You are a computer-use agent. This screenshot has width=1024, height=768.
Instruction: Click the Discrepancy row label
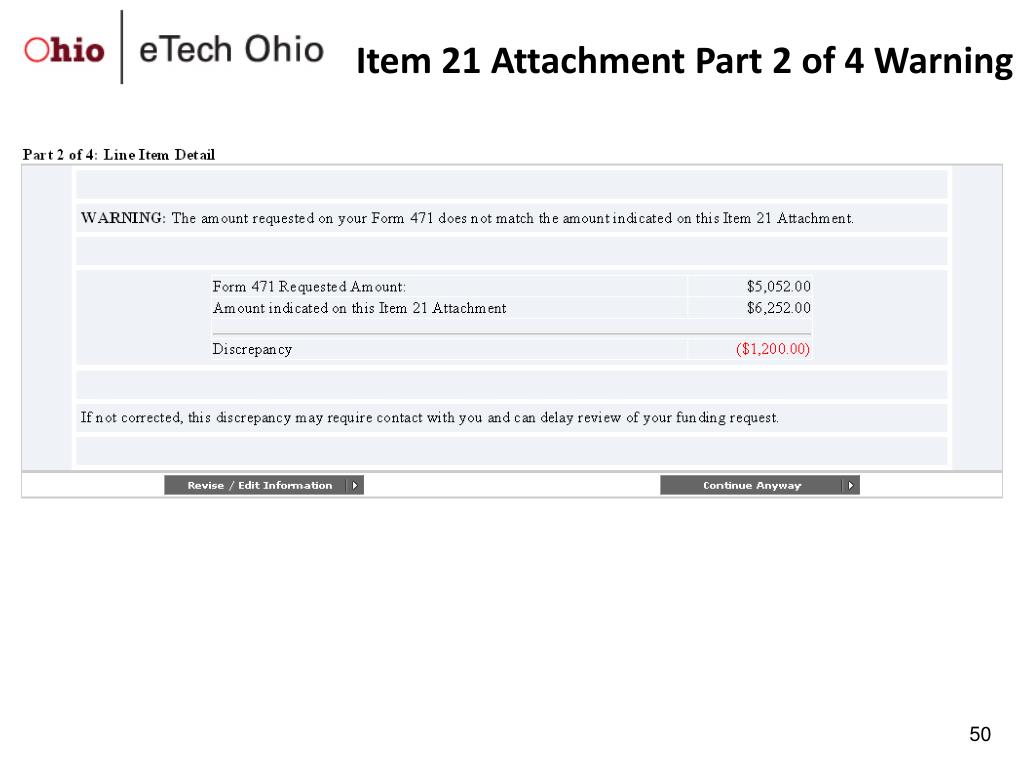[252, 349]
